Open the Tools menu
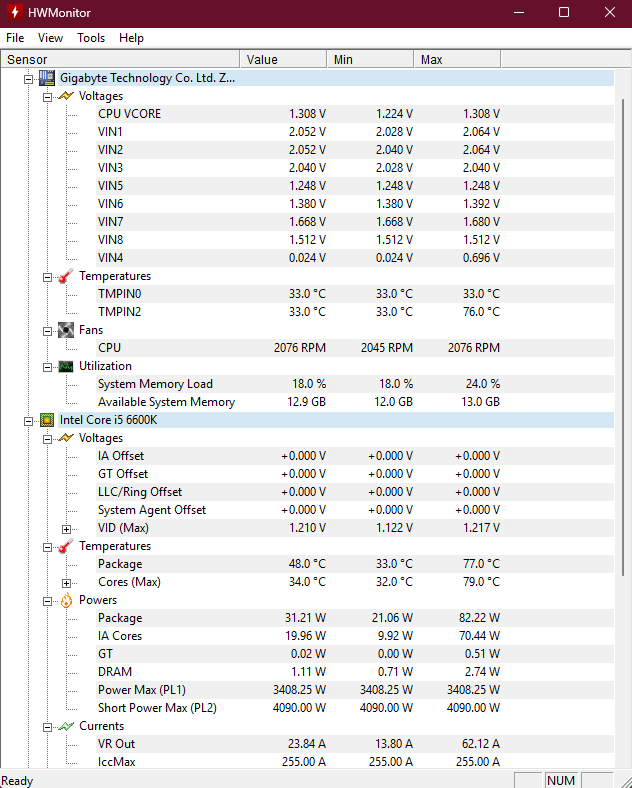The height and width of the screenshot is (788, 632). [x=91, y=38]
